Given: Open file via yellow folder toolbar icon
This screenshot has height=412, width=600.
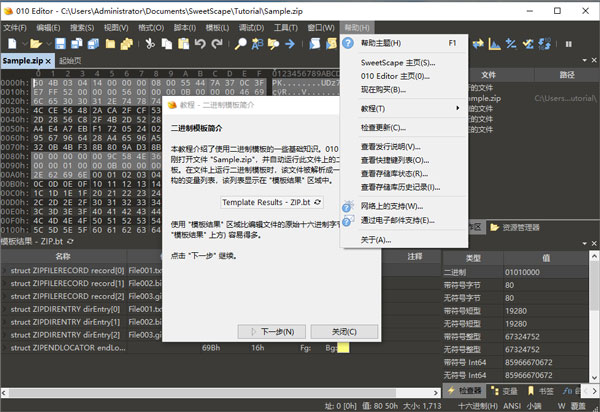Looking at the screenshot, I should click(36, 44).
